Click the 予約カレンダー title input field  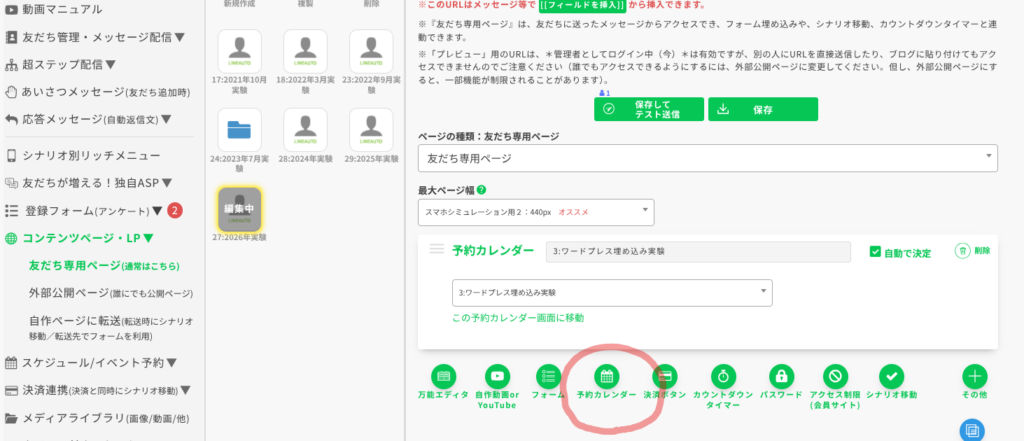tap(698, 252)
